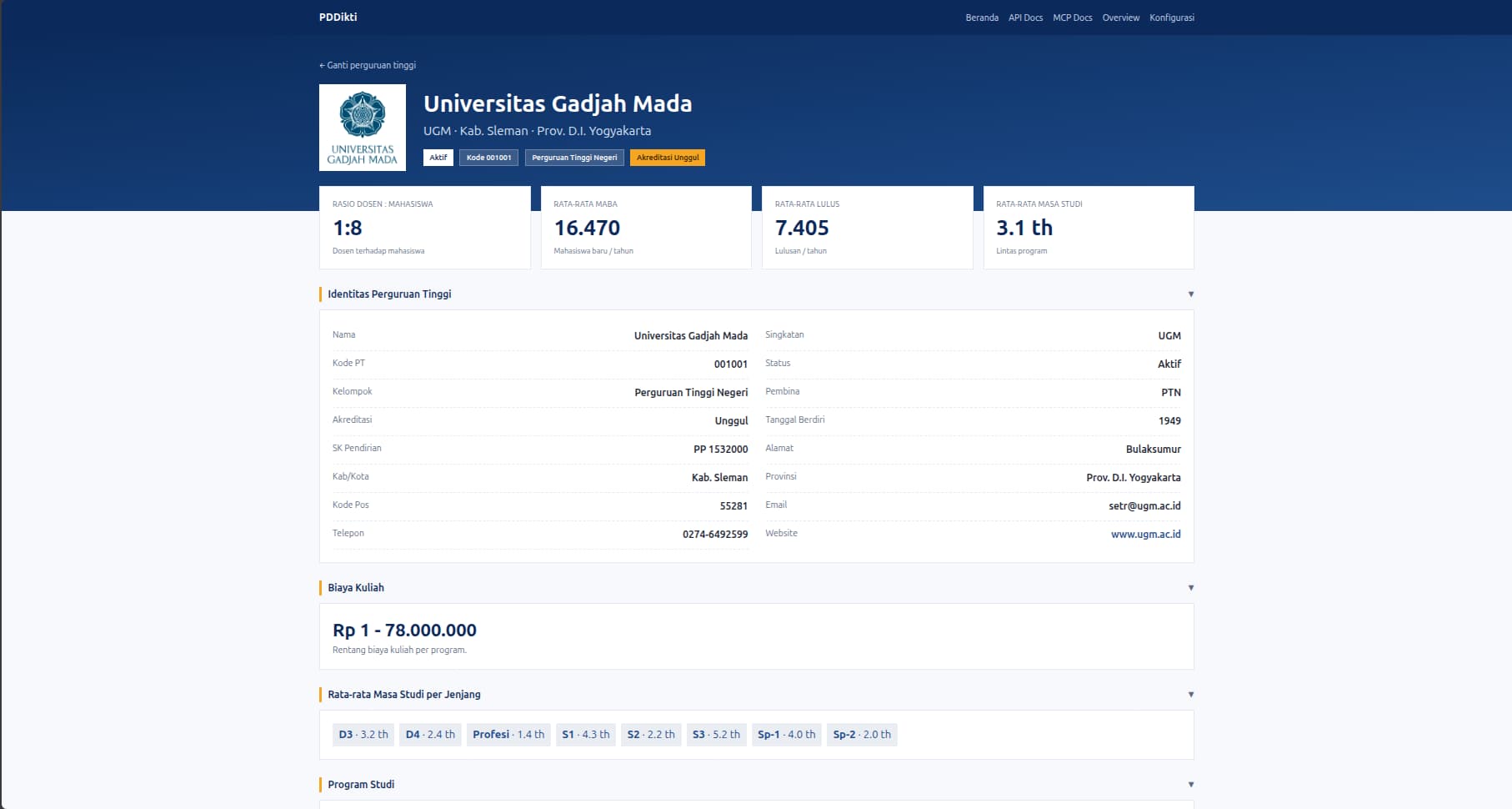Go to the Overview page
Screen dimensions: 1512x809
pos(1120,18)
